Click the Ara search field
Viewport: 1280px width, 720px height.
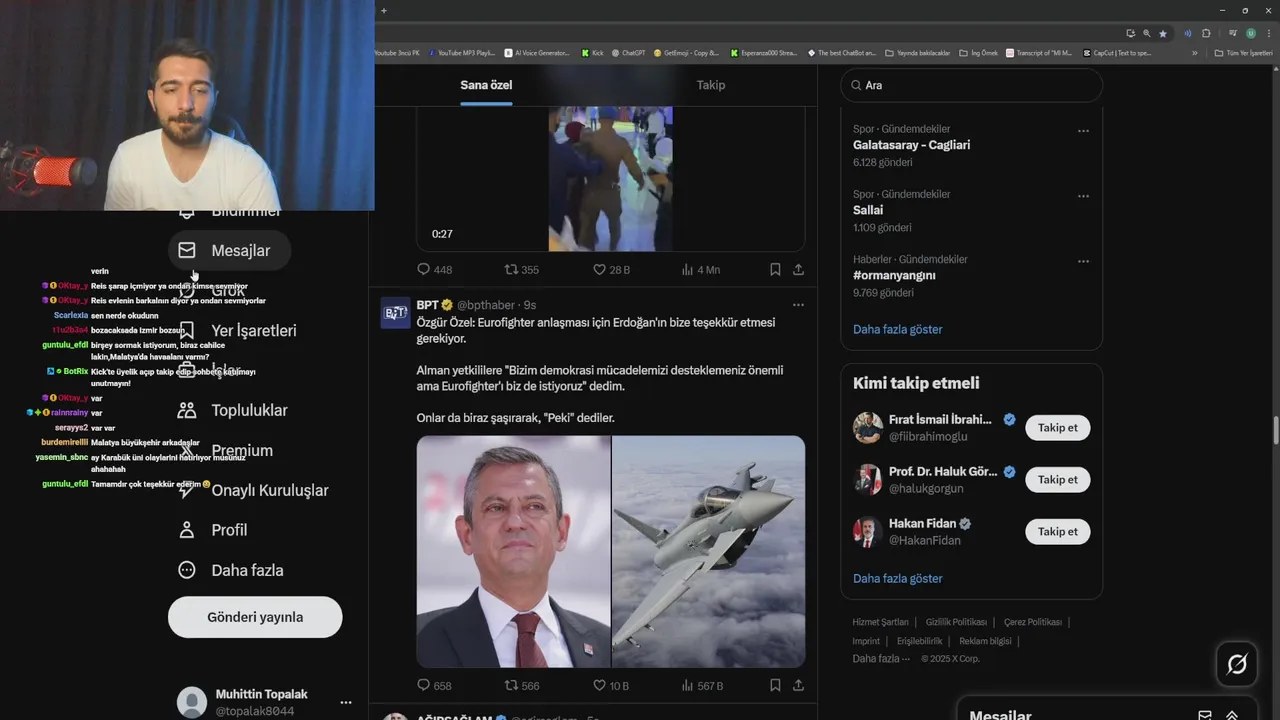click(971, 85)
